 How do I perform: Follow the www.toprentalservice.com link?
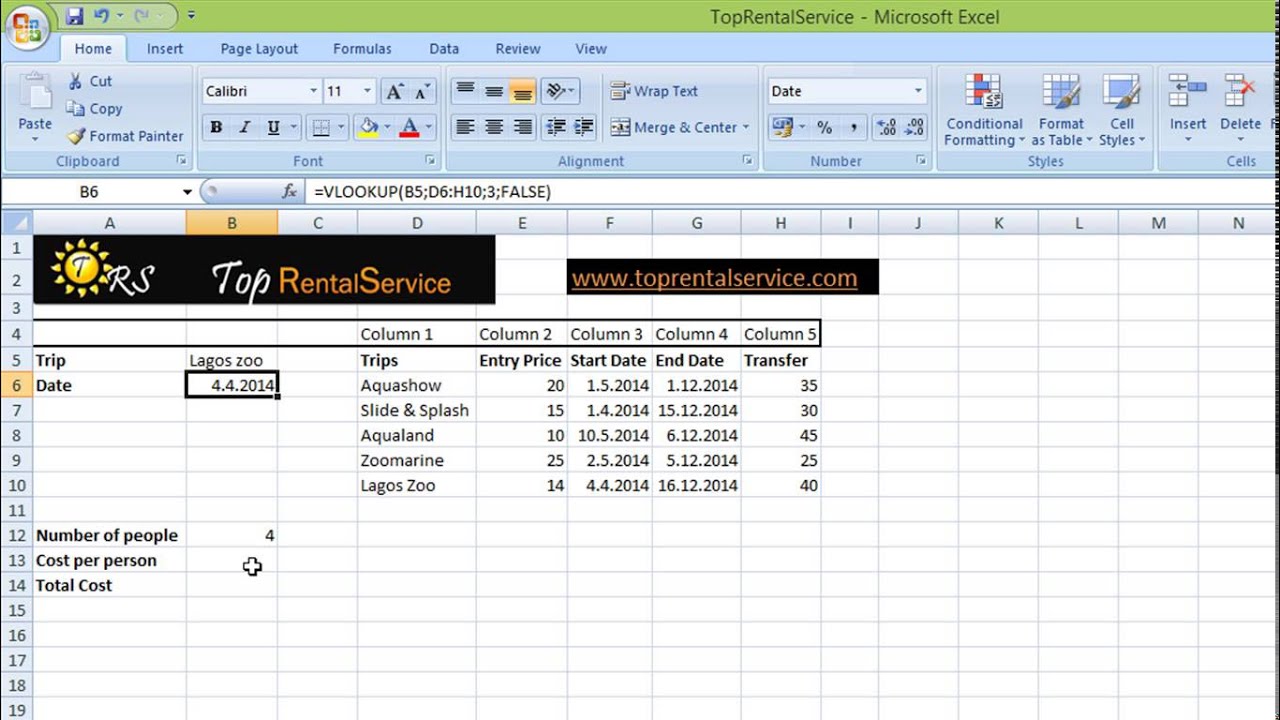(x=714, y=278)
